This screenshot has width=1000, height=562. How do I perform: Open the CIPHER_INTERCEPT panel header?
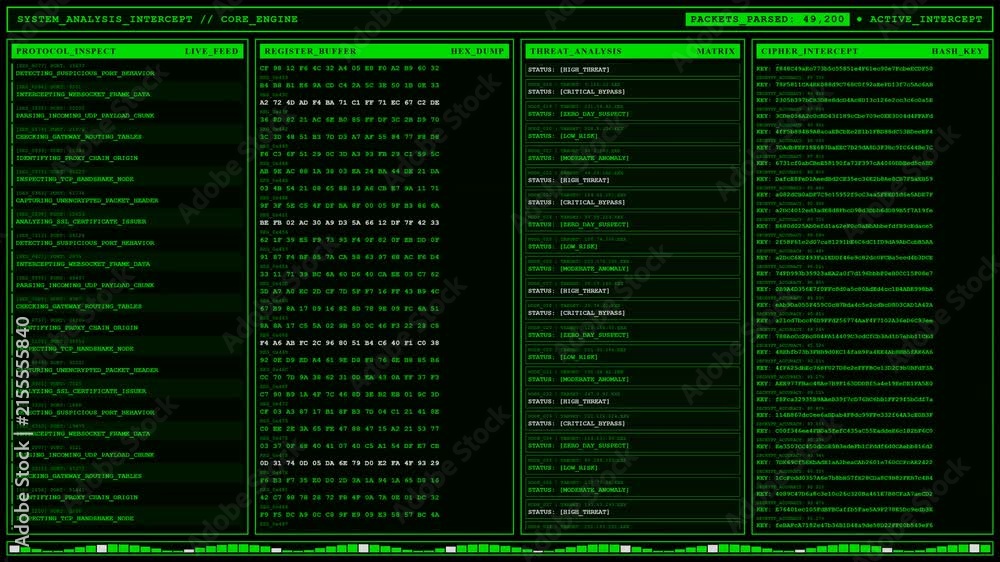coord(872,51)
